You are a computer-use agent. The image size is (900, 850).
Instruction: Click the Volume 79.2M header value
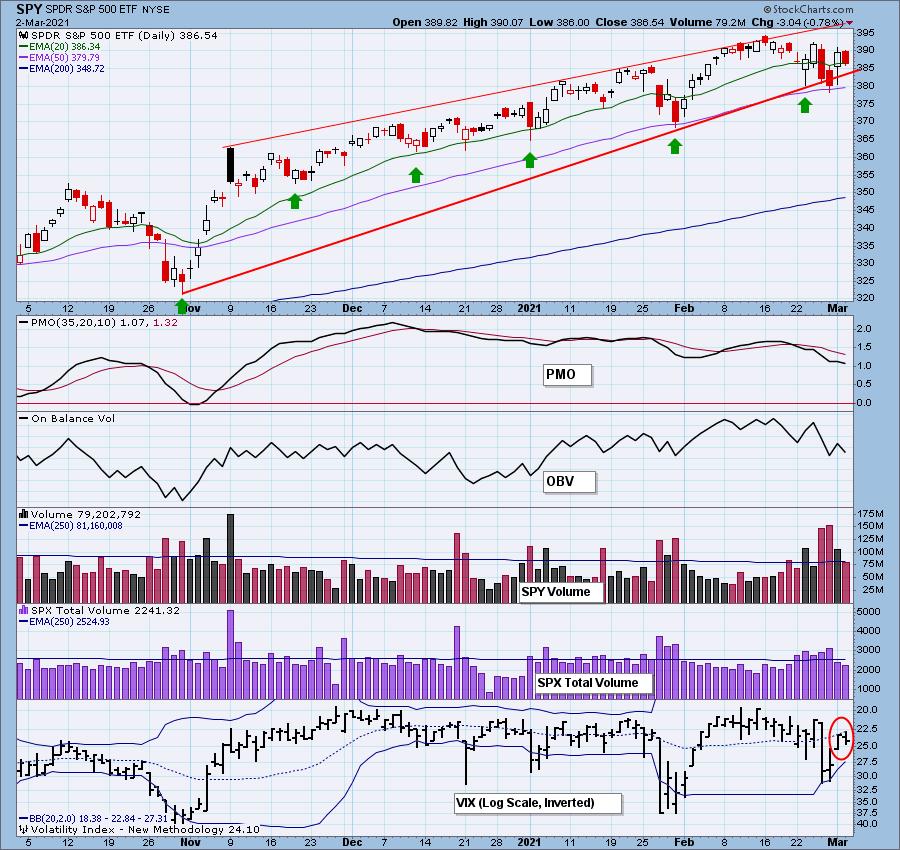[x=707, y=22]
